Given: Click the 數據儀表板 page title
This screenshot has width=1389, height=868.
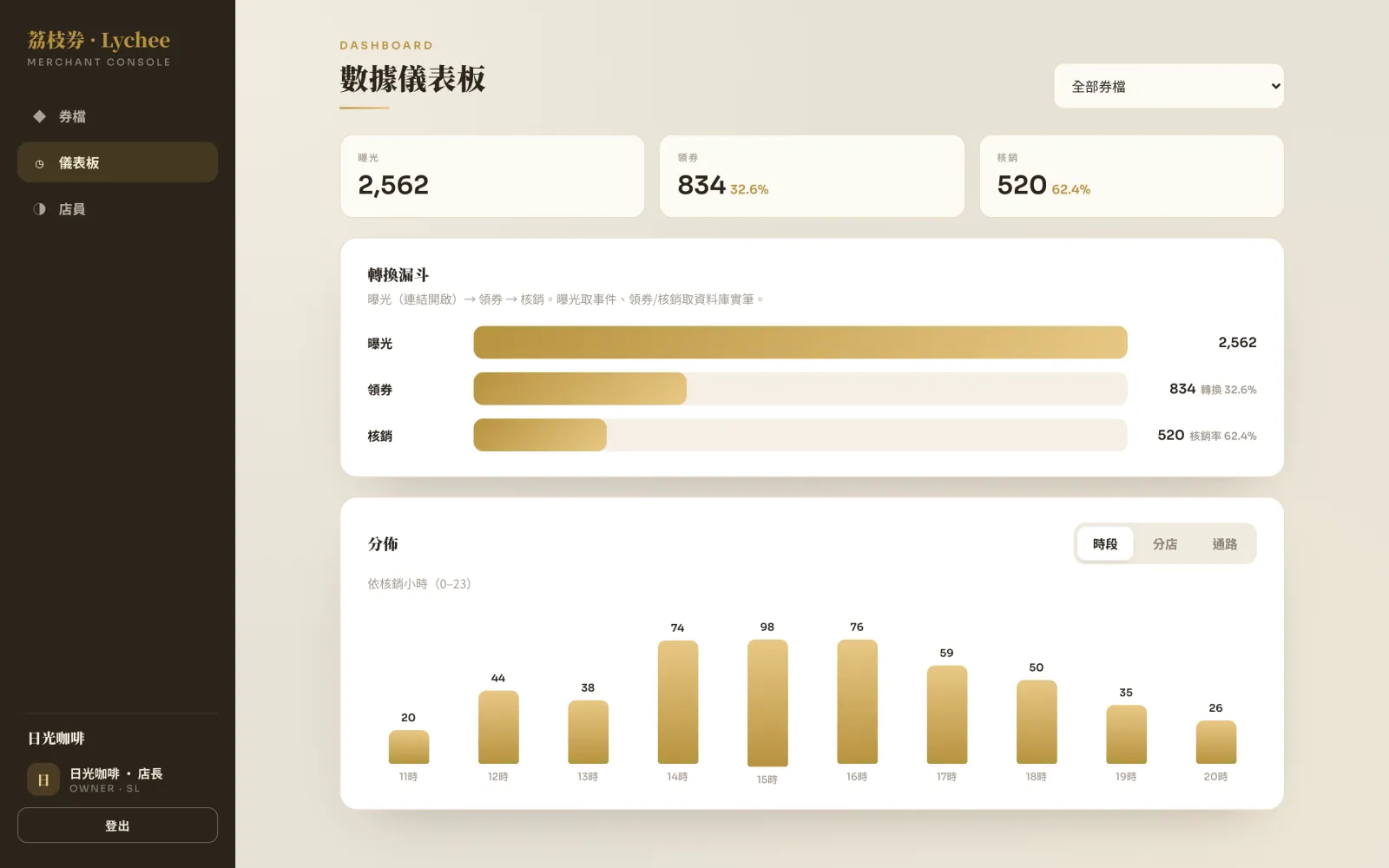Looking at the screenshot, I should point(412,79).
